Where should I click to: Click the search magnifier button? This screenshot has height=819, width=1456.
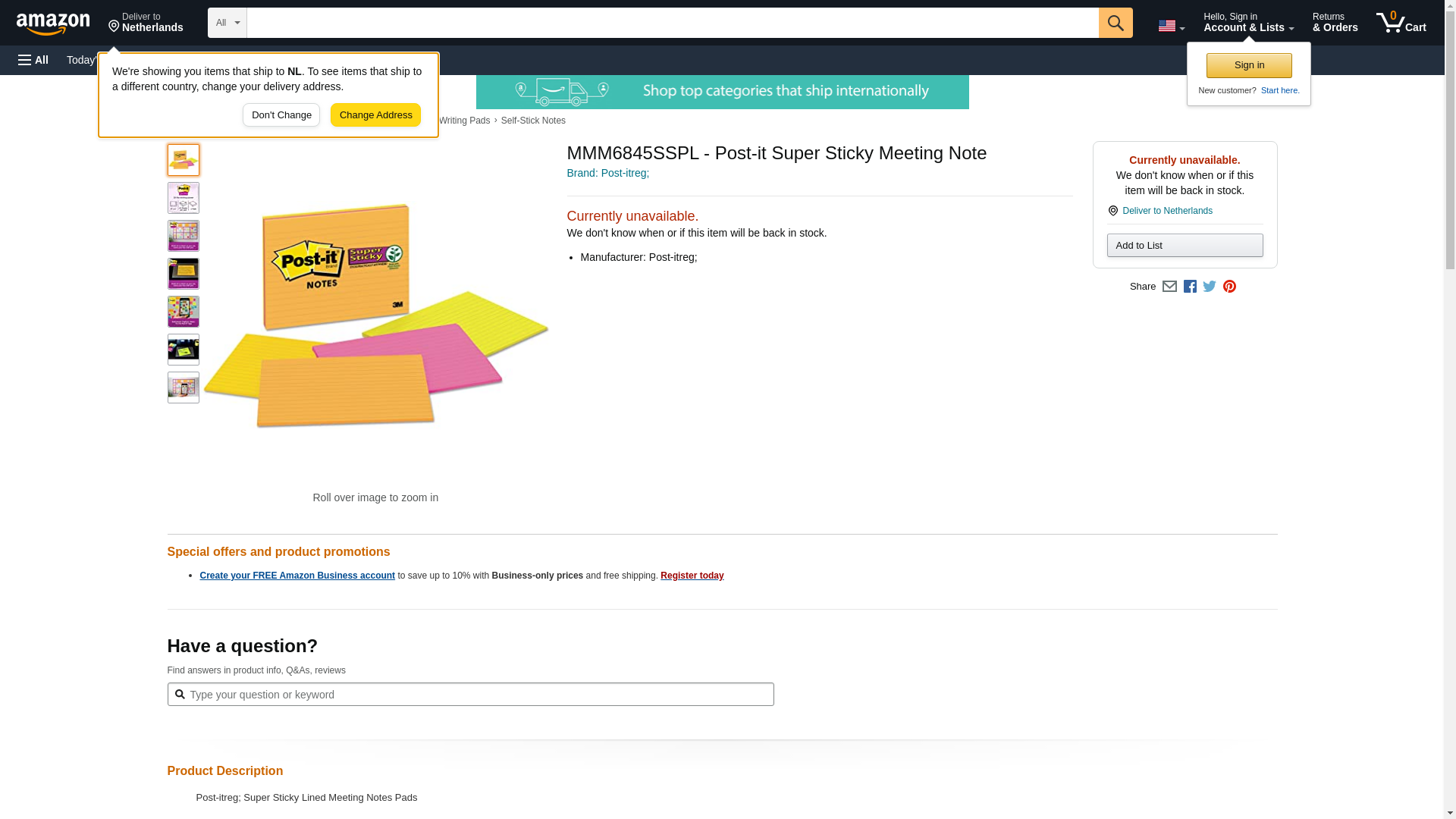[1115, 23]
